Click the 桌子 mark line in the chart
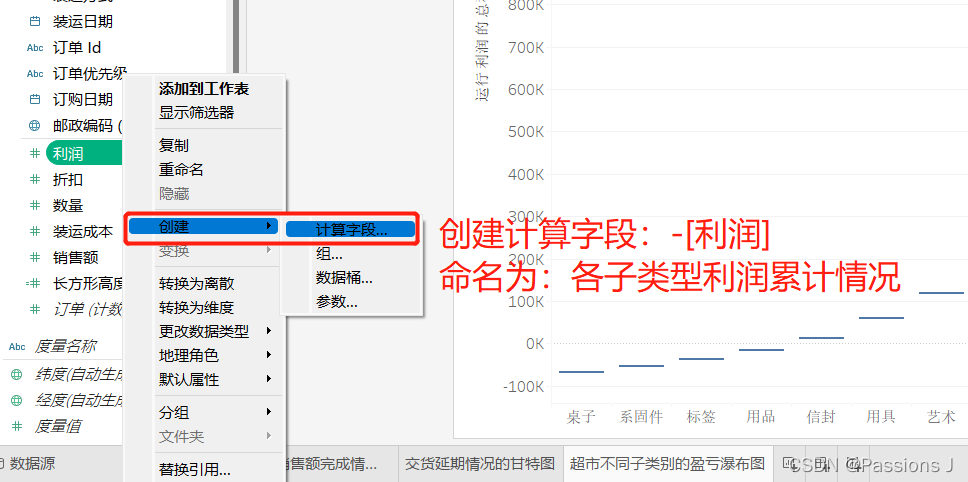Image resolution: width=968 pixels, height=482 pixels. (x=581, y=372)
